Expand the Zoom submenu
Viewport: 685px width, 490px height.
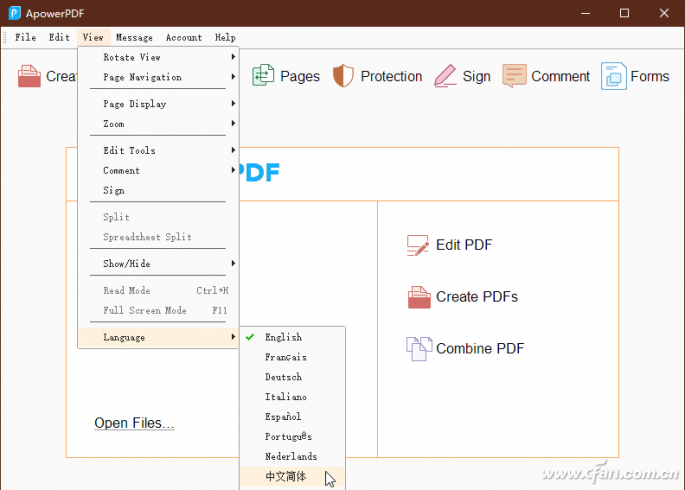(158, 124)
